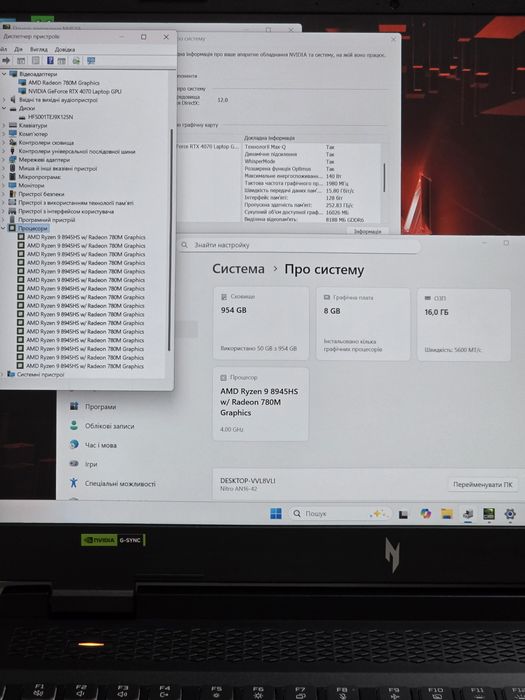Expand the Контролери сховища node
525x700 pixels.
tap(4, 142)
